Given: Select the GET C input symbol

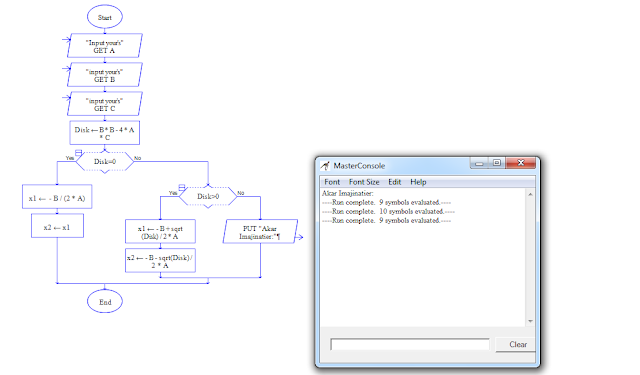Looking at the screenshot, I should 105,104.
